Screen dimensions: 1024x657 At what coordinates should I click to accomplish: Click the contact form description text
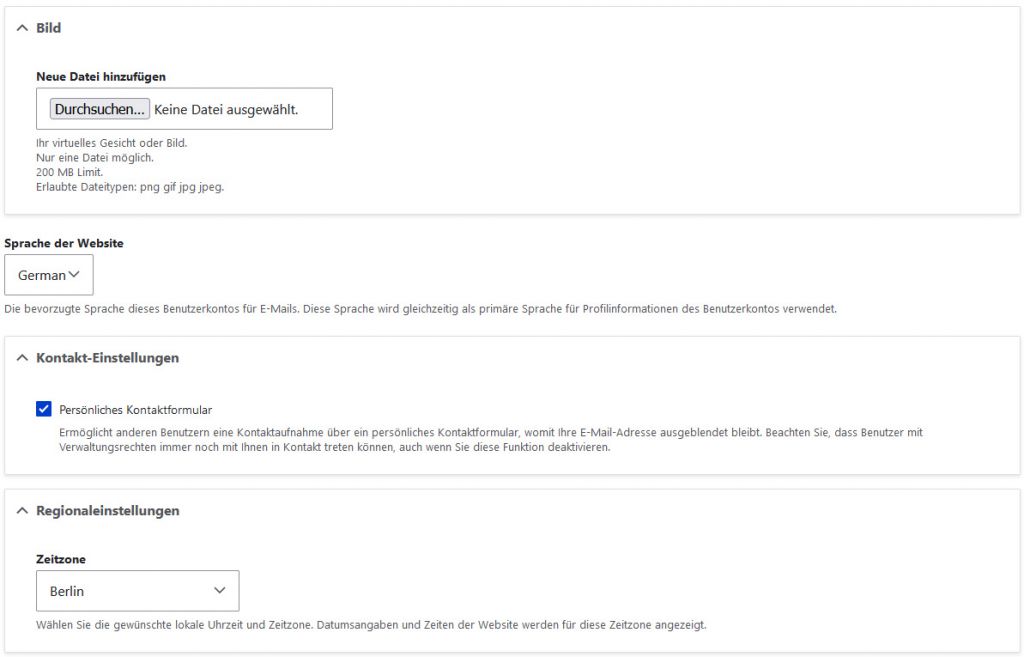(x=490, y=440)
